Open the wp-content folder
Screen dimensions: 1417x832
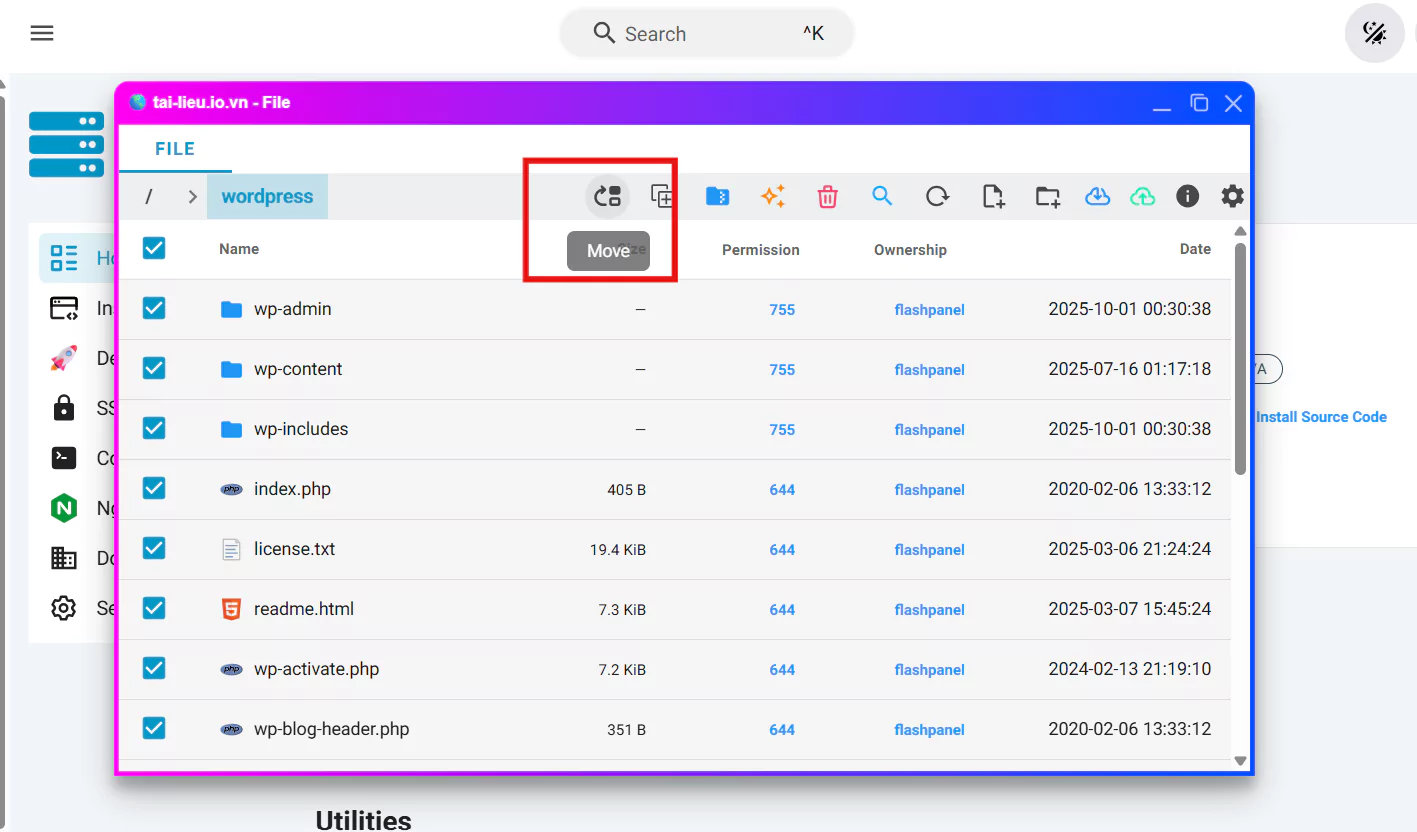click(x=297, y=369)
